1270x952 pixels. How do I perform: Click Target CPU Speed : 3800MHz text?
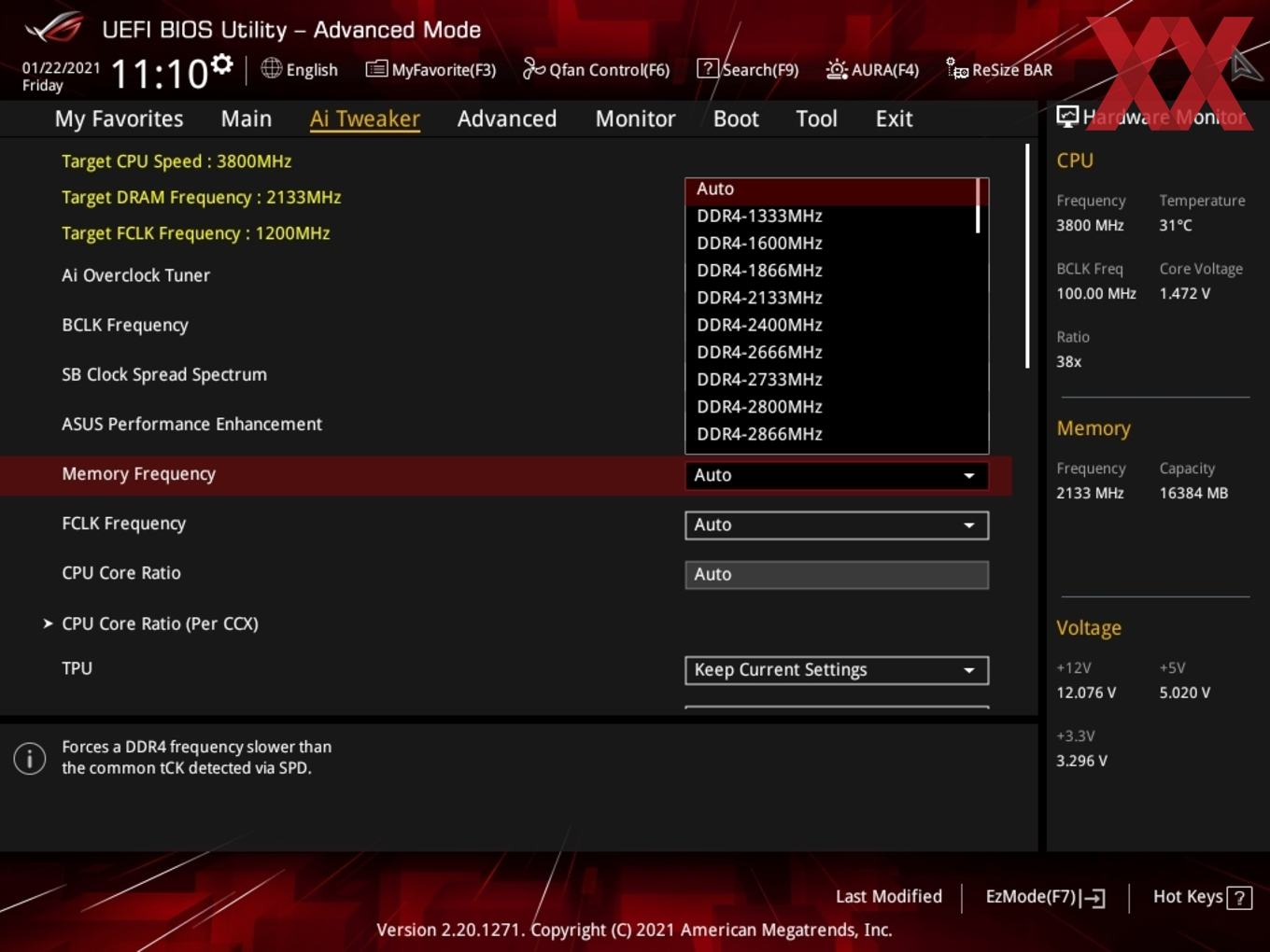pyautogui.click(x=176, y=161)
